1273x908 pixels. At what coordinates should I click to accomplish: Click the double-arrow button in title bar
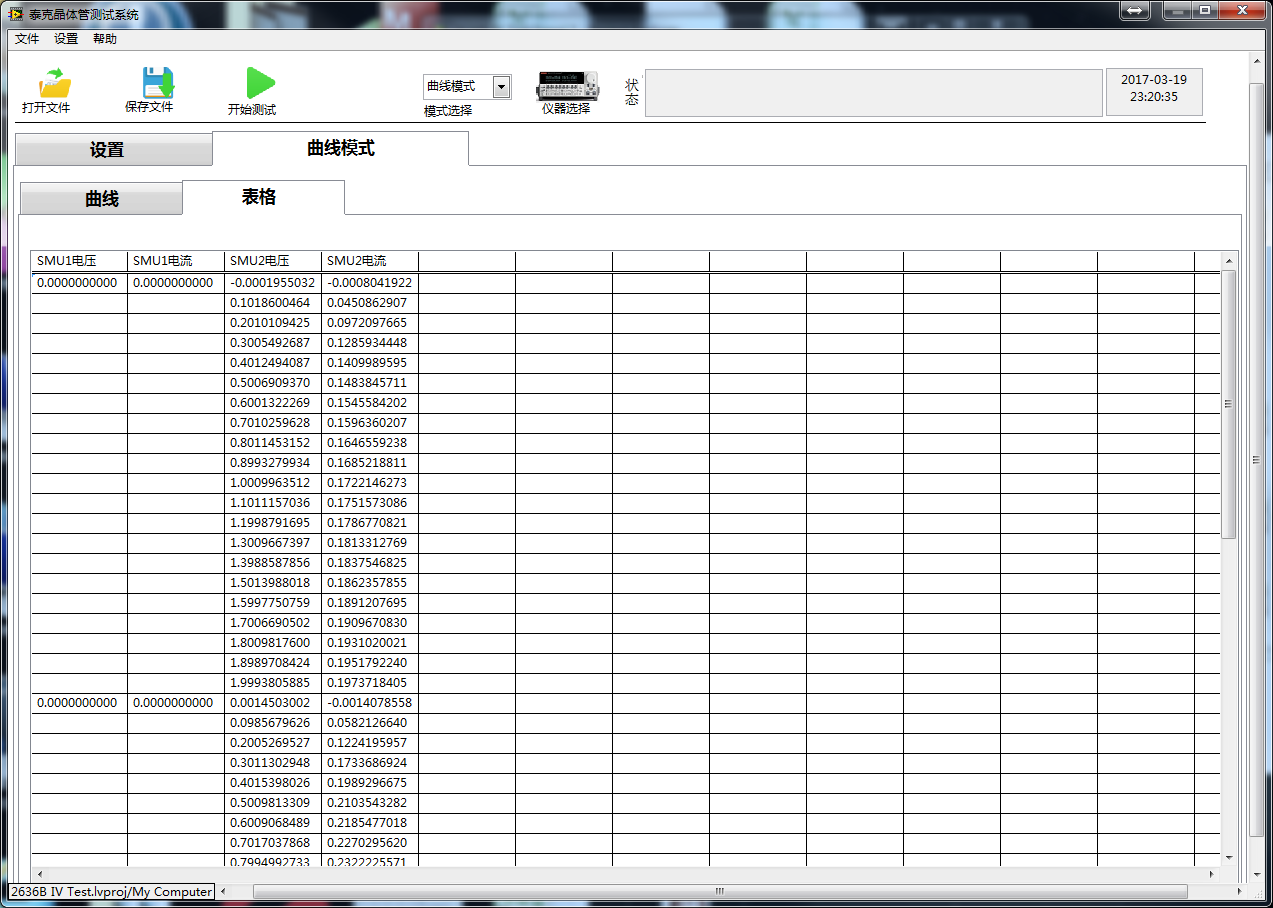pyautogui.click(x=1134, y=11)
